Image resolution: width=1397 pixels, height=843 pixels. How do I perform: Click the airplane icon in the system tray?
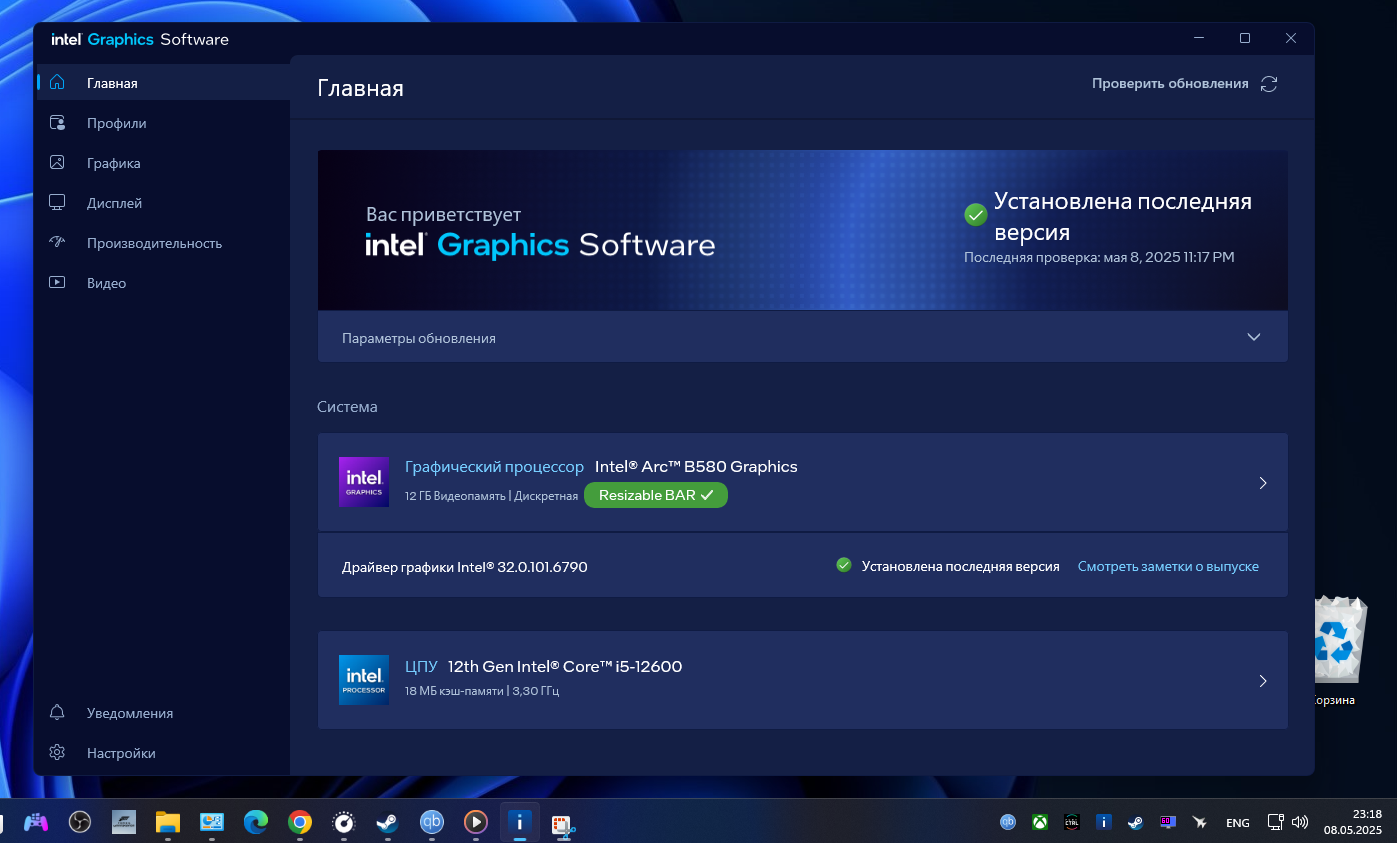[x=1200, y=822]
